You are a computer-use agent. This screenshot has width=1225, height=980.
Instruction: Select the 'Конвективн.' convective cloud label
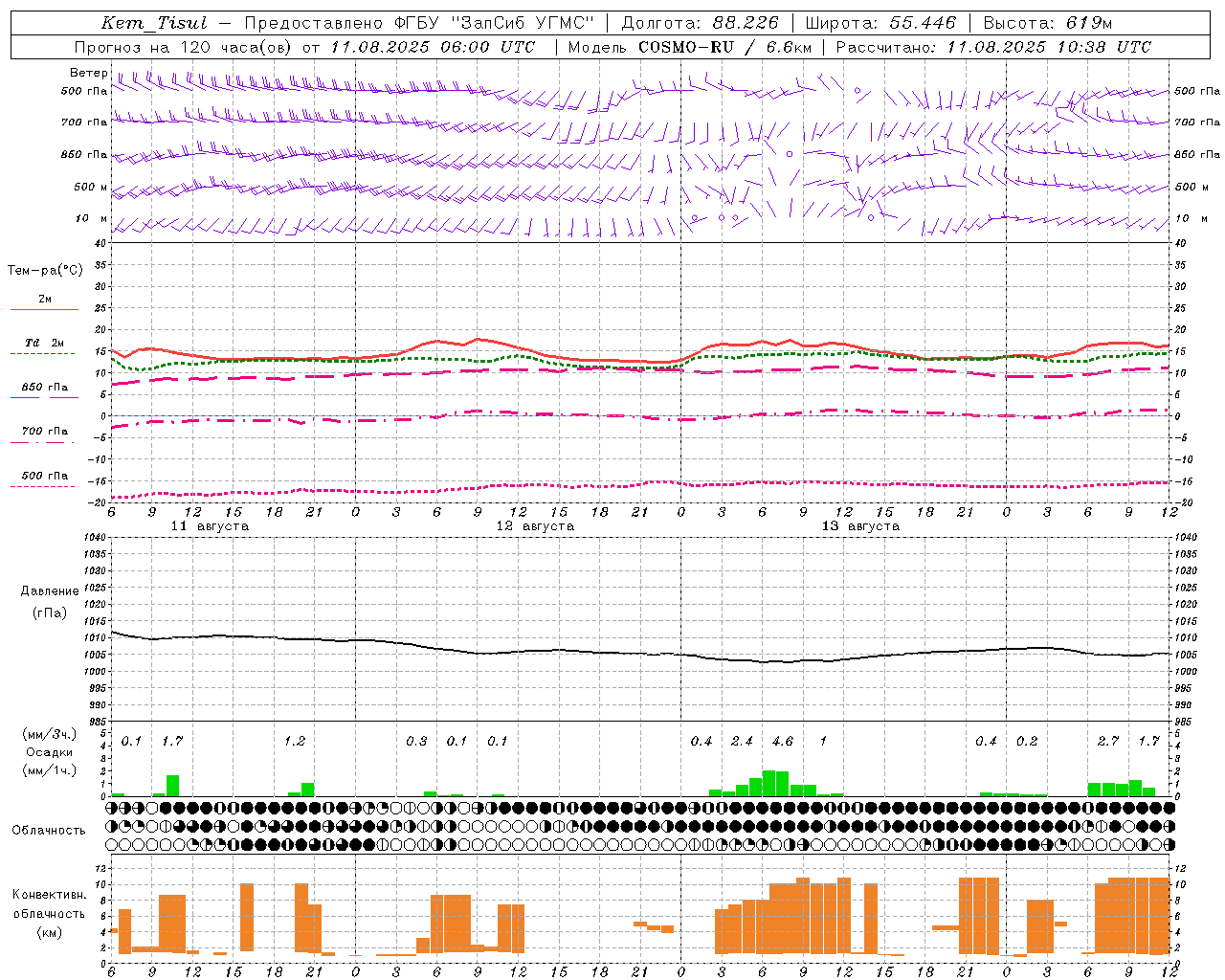[x=49, y=895]
